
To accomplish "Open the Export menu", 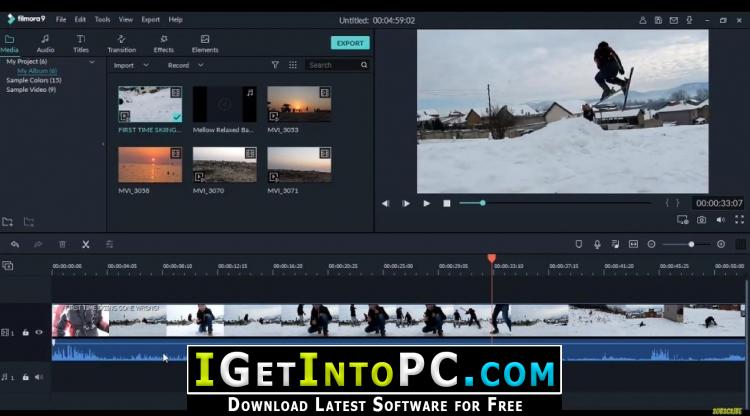I will click(x=150, y=20).
